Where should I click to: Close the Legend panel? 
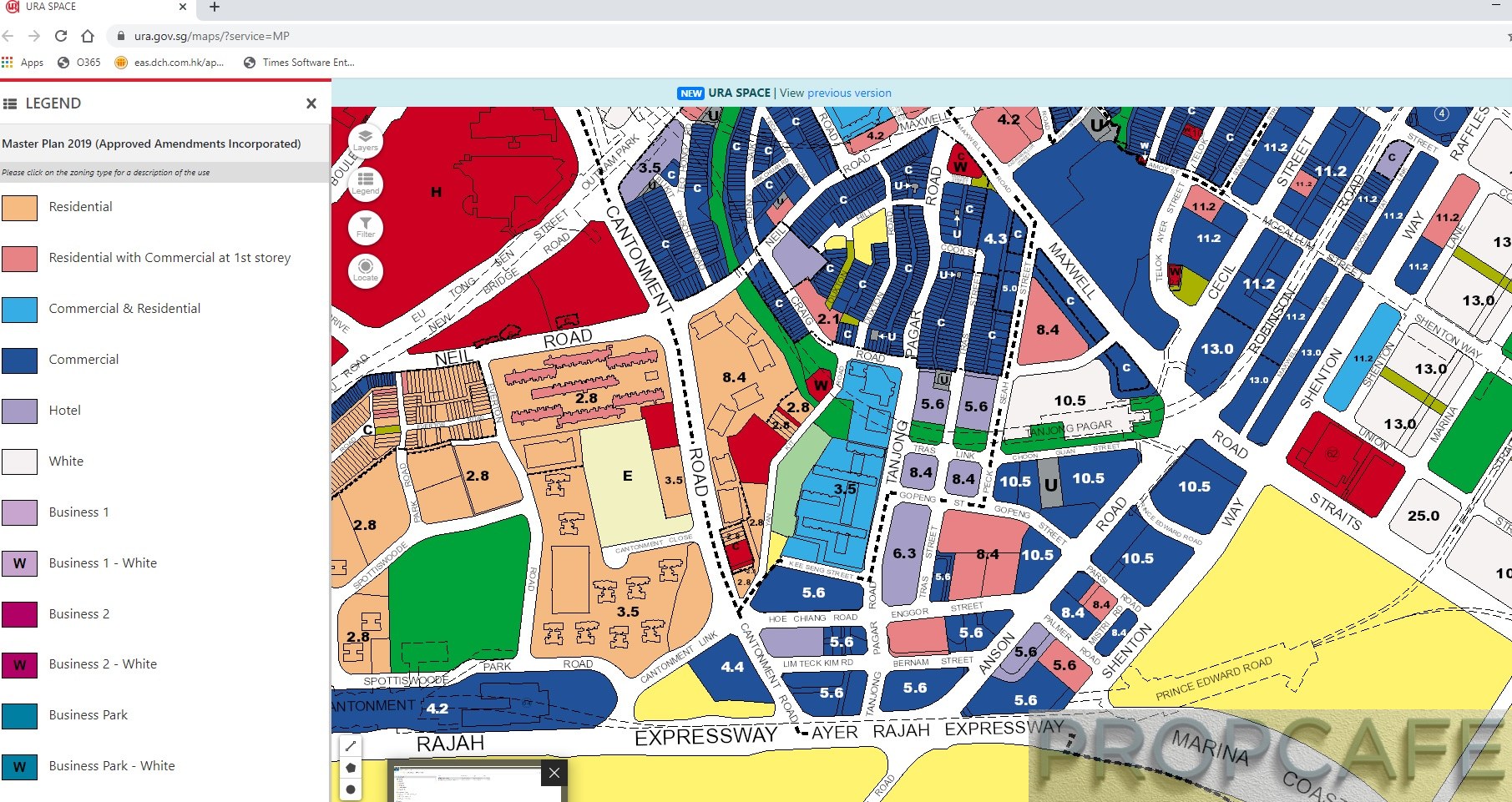tap(311, 103)
